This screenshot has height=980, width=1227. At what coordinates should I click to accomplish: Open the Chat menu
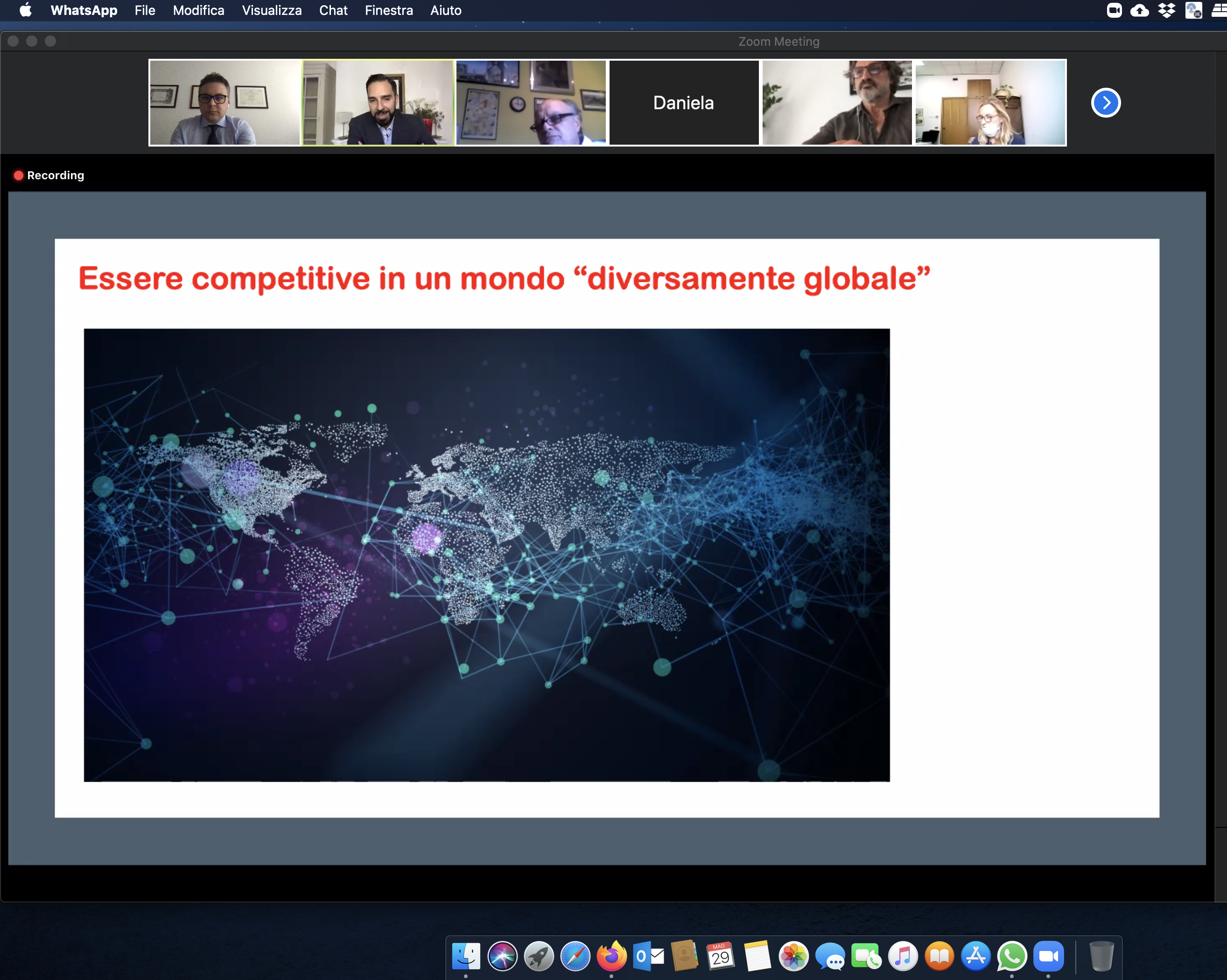tap(333, 10)
